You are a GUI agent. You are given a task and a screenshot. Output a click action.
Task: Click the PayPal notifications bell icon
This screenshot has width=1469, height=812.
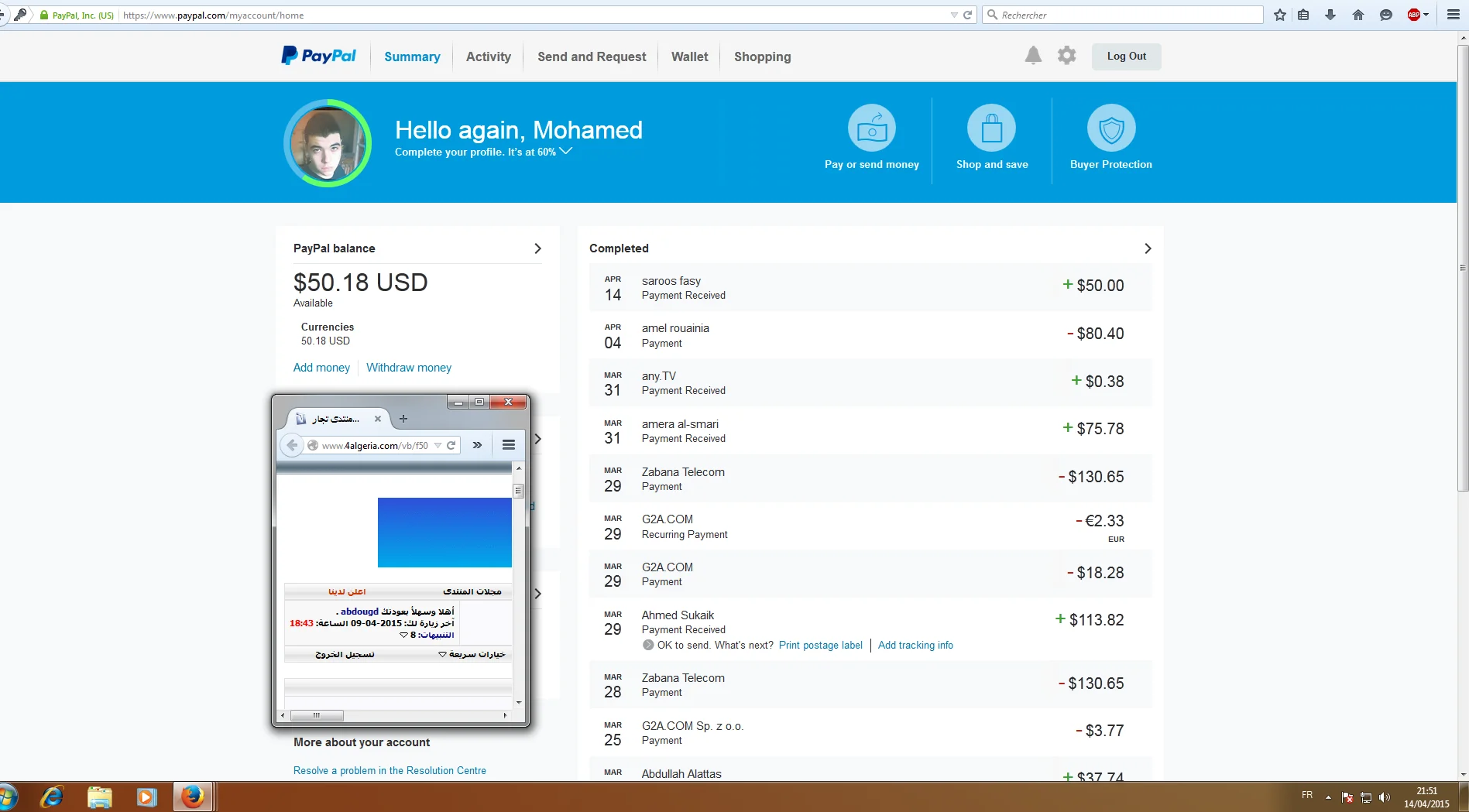[1033, 56]
